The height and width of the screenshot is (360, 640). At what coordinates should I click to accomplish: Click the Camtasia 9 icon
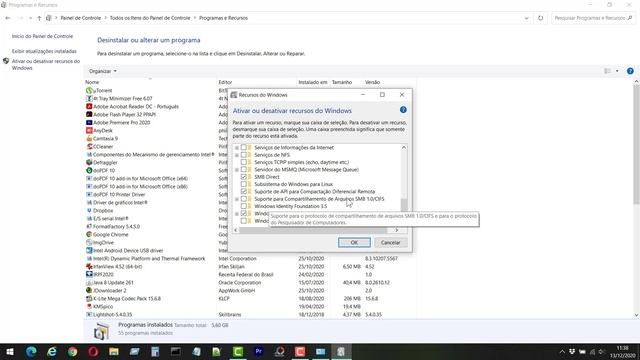(x=89, y=138)
